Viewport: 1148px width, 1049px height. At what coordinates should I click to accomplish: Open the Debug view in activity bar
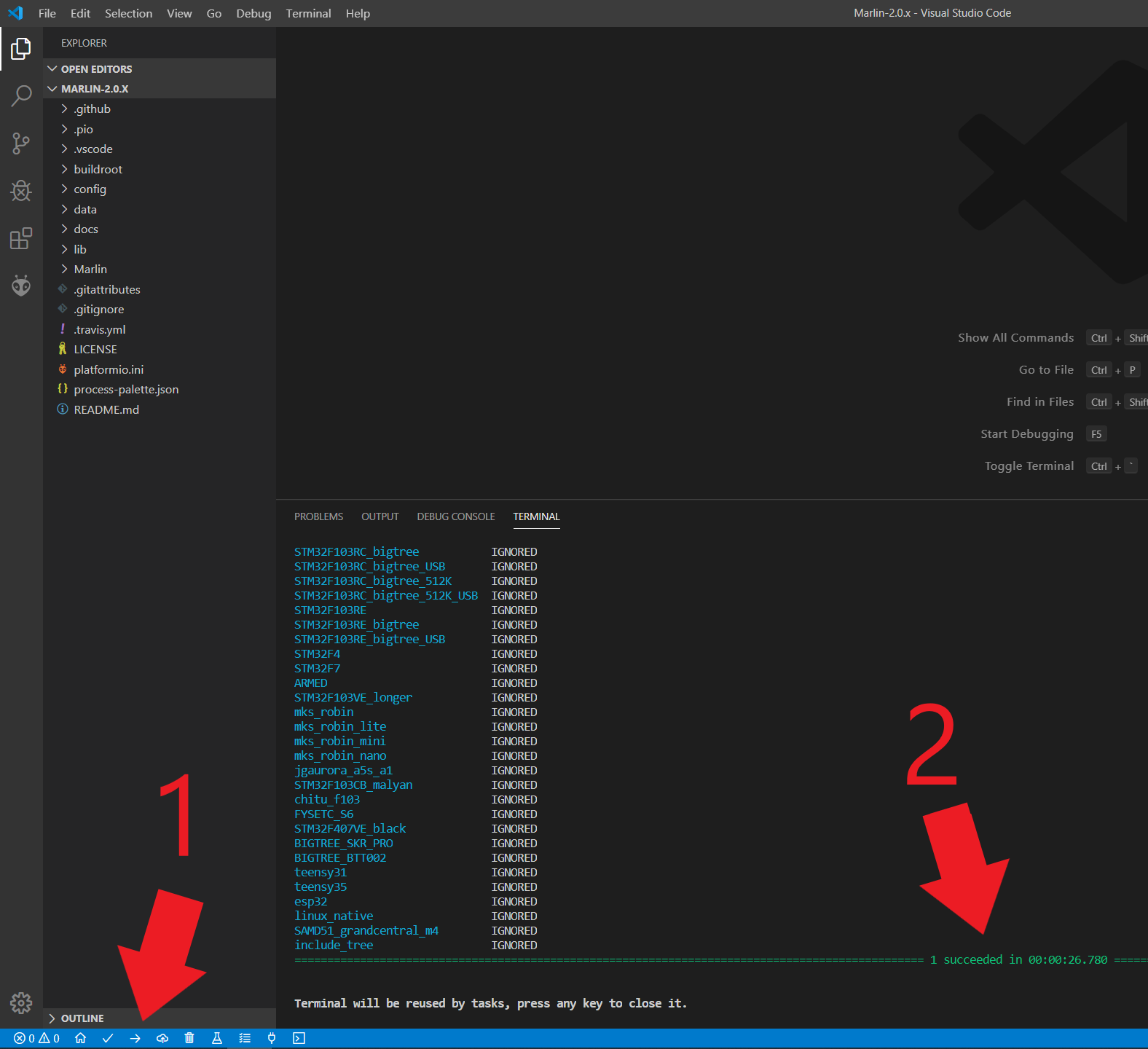(21, 191)
